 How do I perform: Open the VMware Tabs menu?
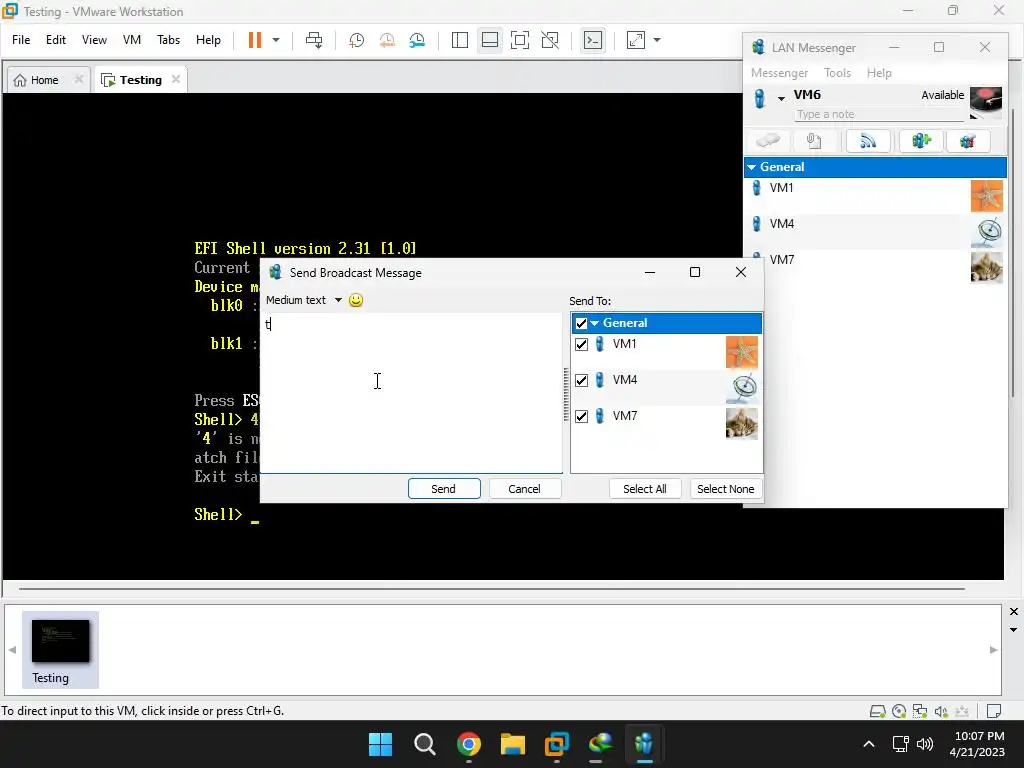[168, 40]
